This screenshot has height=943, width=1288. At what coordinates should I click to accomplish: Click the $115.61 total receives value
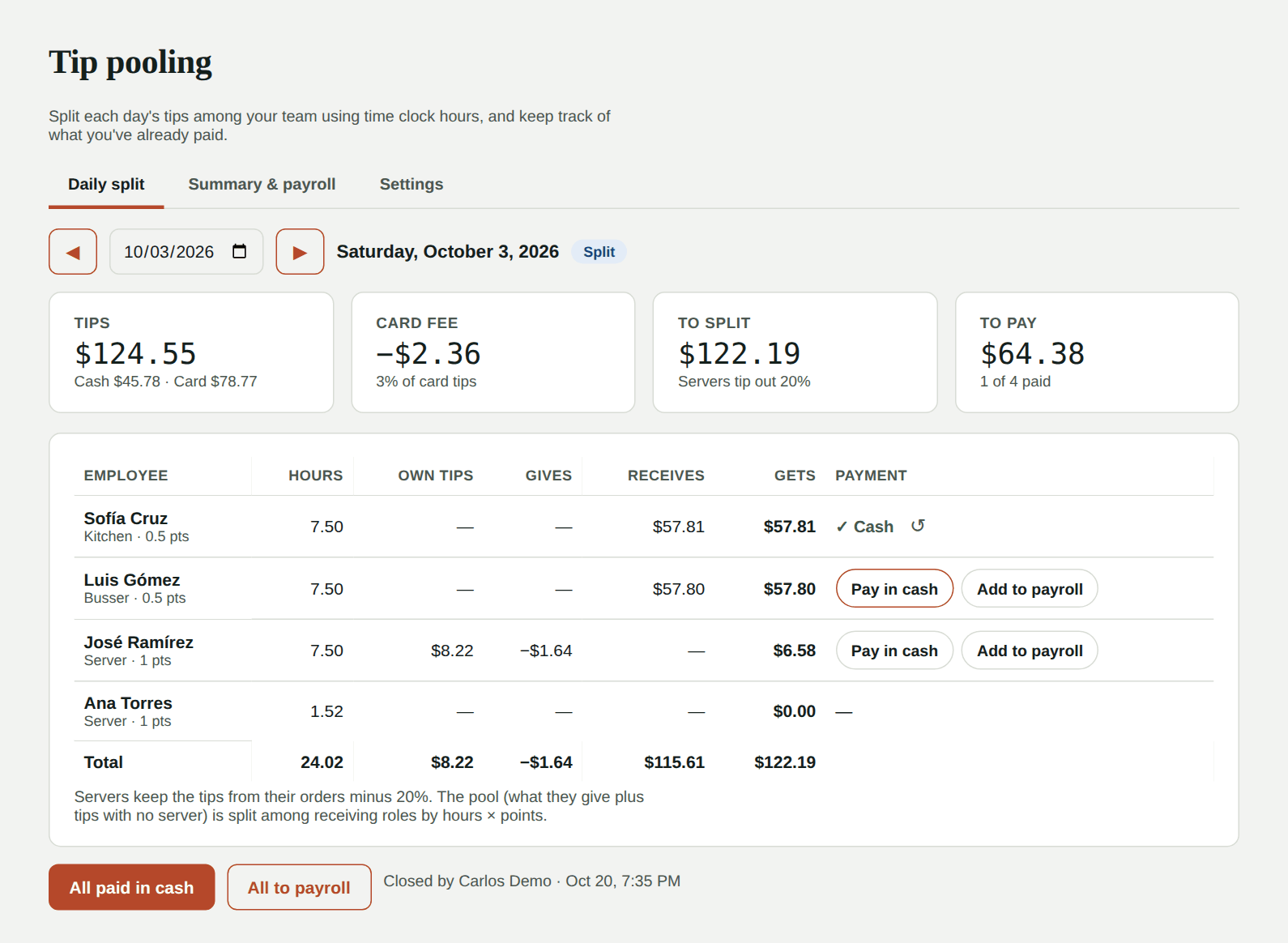674,762
